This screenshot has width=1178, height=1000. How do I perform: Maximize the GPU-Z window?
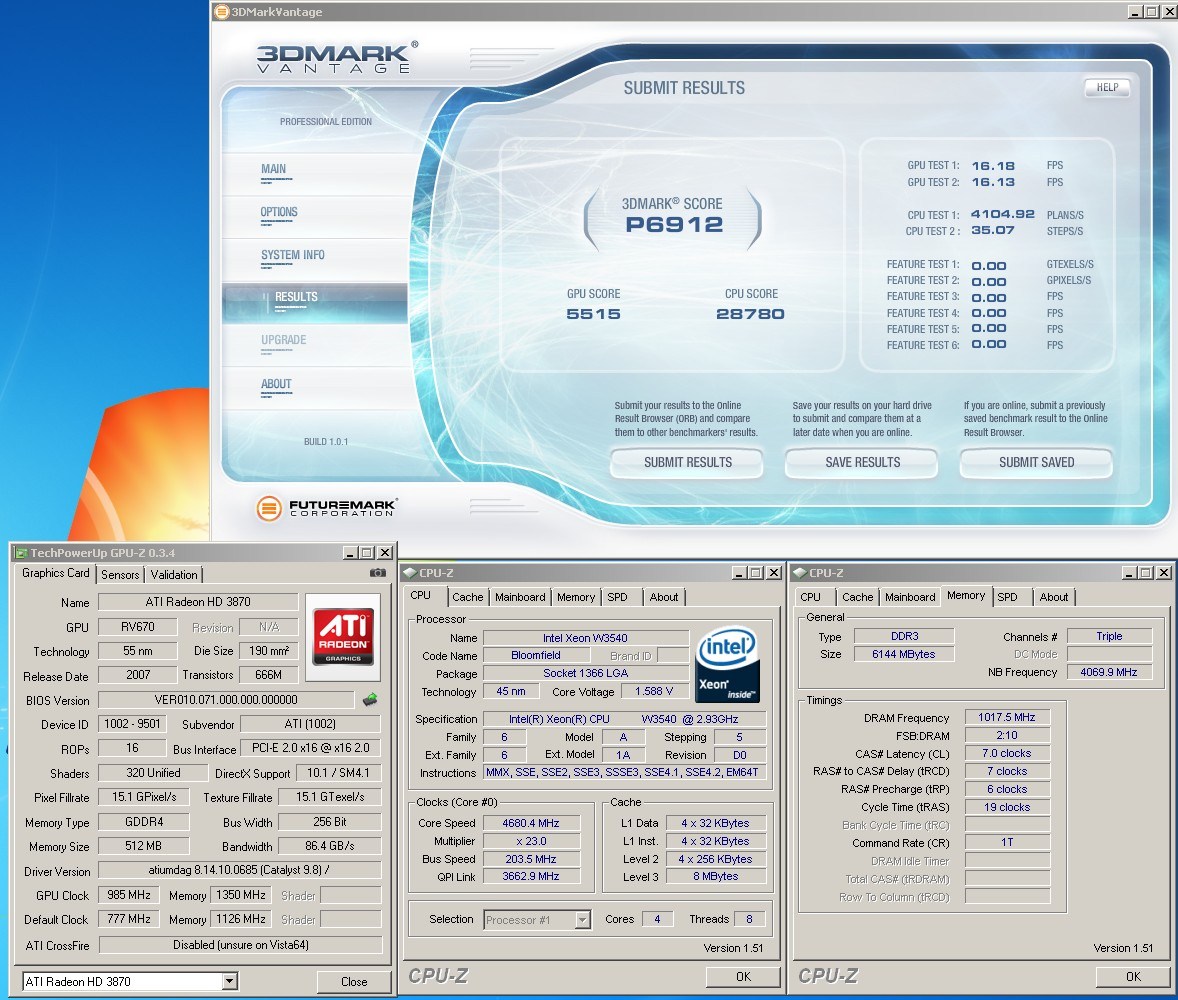(367, 553)
